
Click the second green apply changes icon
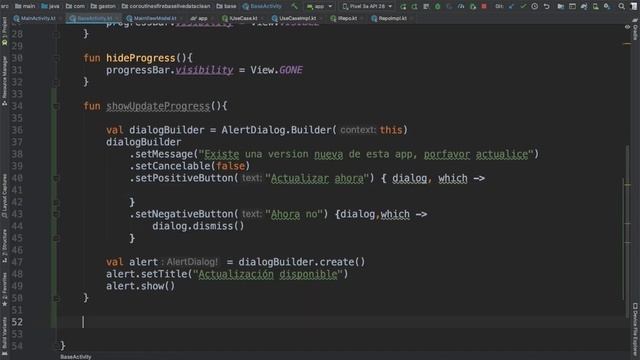point(414,6)
